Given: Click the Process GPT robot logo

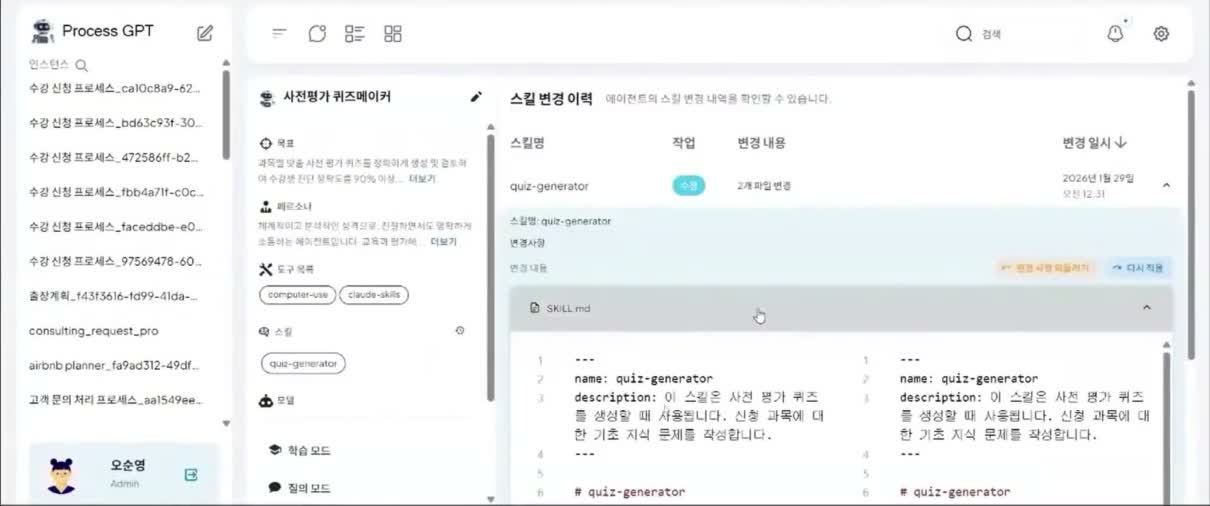Looking at the screenshot, I should [x=42, y=31].
